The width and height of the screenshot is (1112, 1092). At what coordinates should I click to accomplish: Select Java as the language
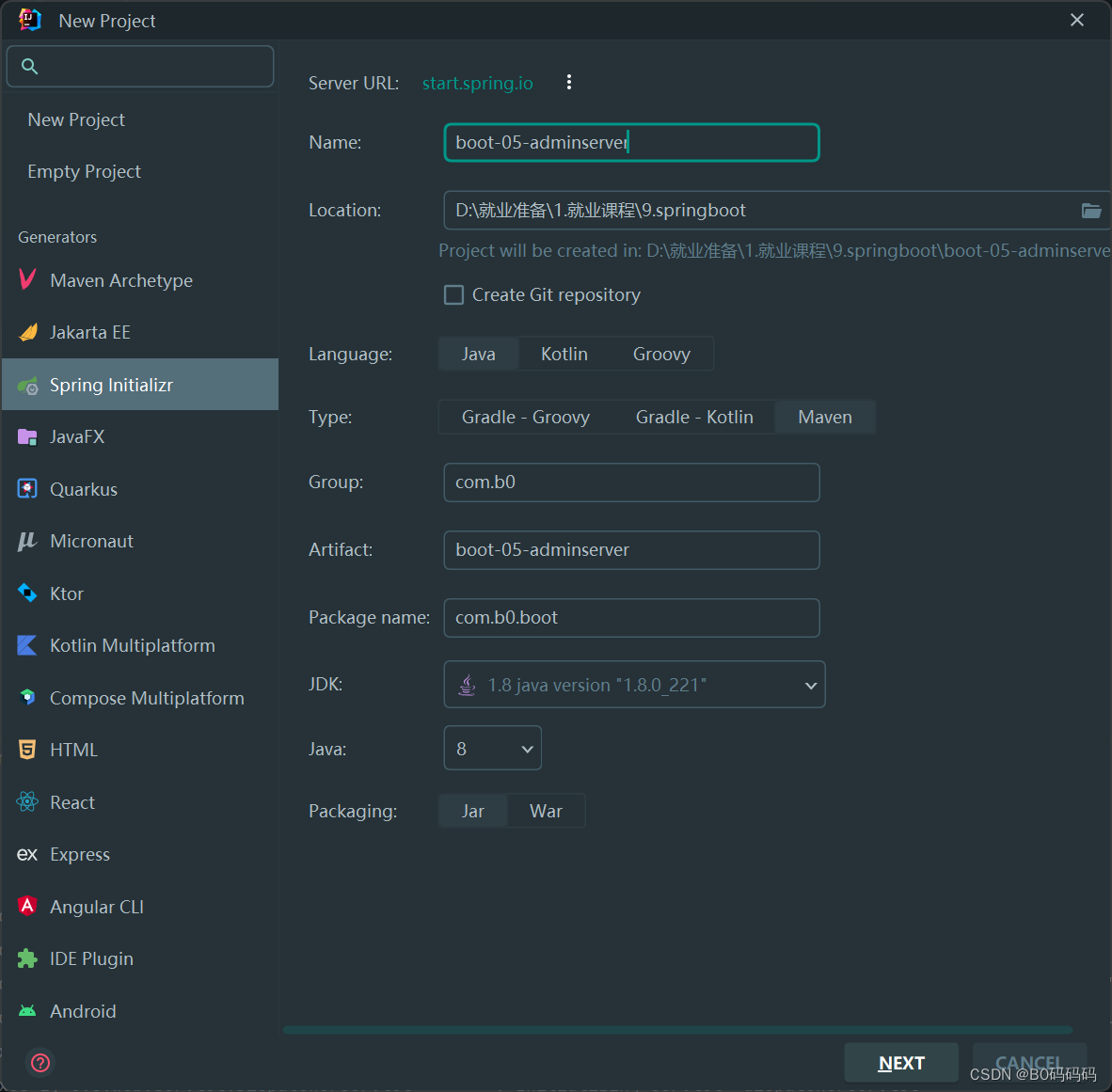(x=479, y=354)
